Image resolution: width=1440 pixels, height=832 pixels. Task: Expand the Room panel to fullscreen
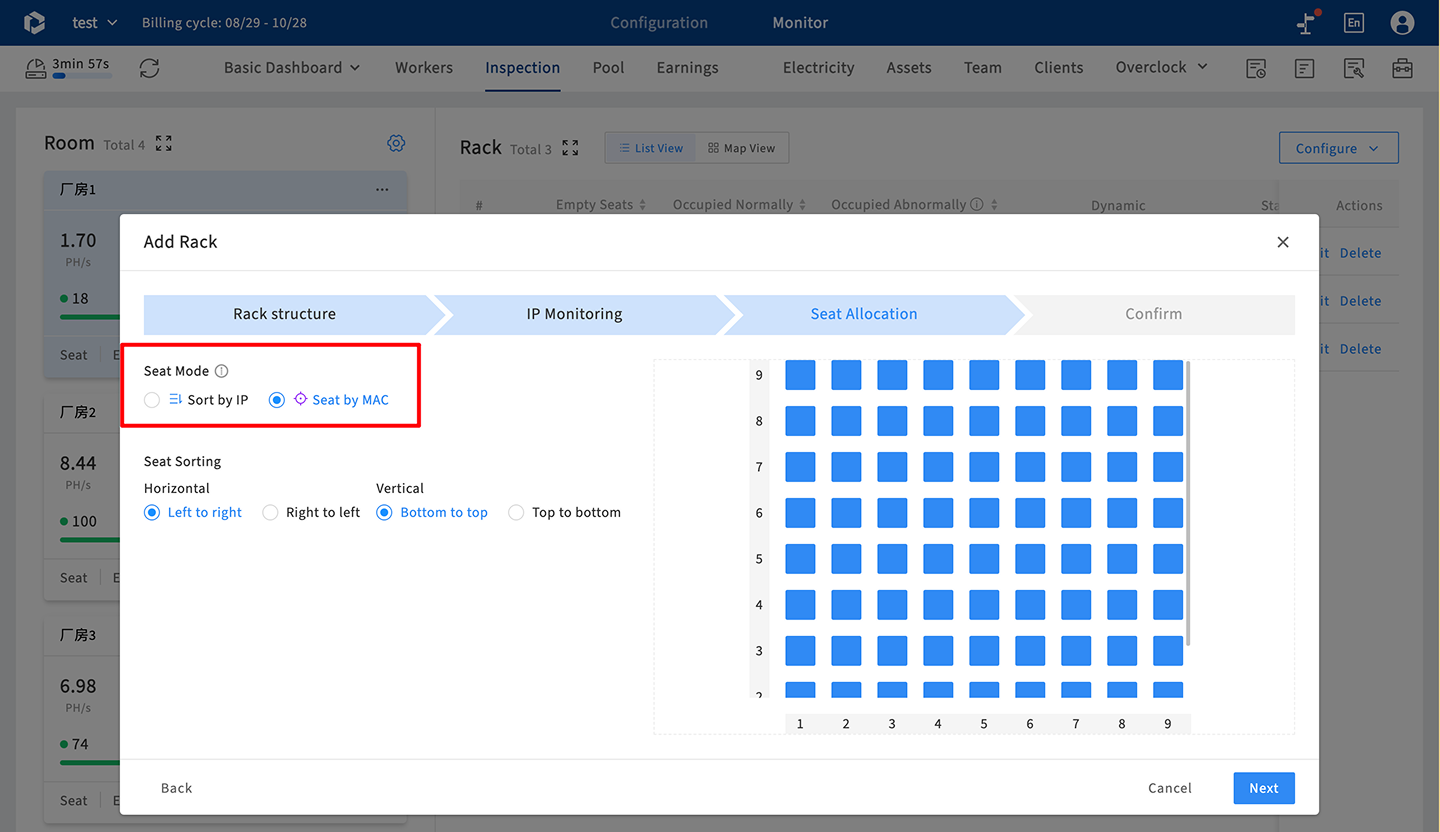[x=164, y=144]
